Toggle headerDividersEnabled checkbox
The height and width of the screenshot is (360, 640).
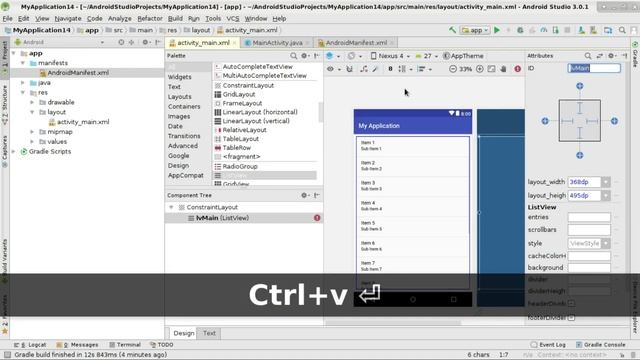[x=571, y=304]
